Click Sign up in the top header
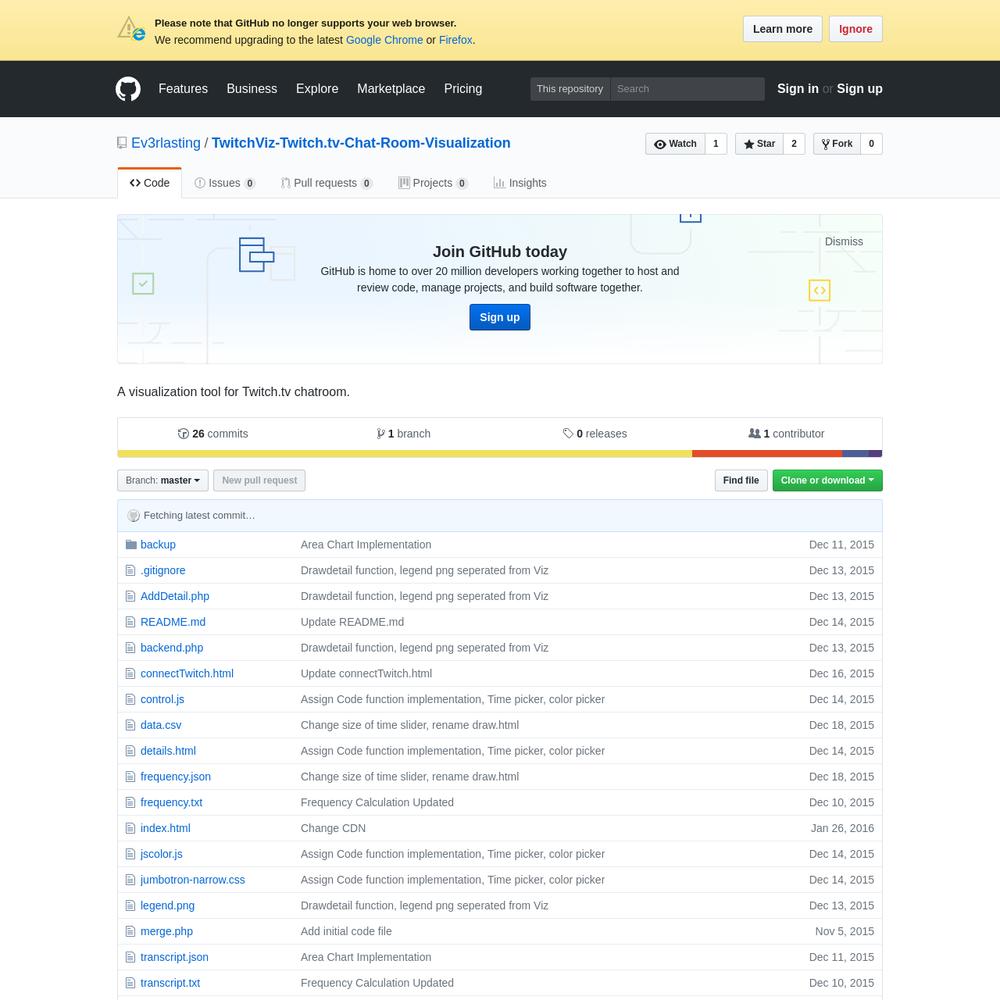1000x1000 pixels. point(859,89)
